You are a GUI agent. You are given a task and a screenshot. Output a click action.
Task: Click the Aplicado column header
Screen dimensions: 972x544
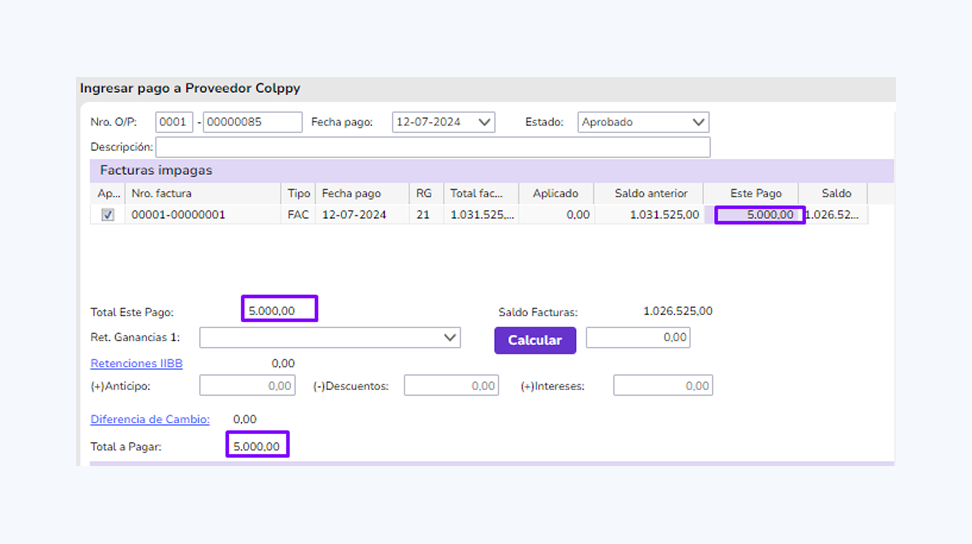click(556, 193)
